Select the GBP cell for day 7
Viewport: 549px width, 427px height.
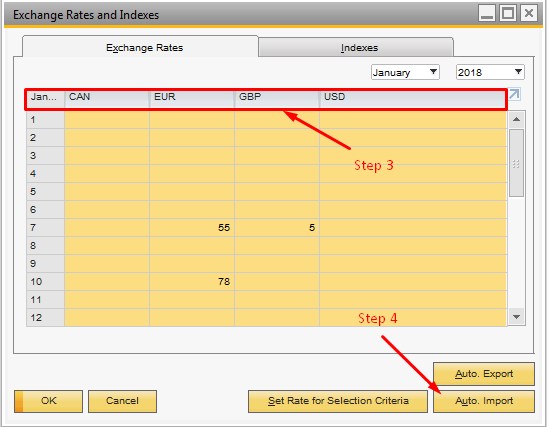pyautogui.click(x=277, y=228)
